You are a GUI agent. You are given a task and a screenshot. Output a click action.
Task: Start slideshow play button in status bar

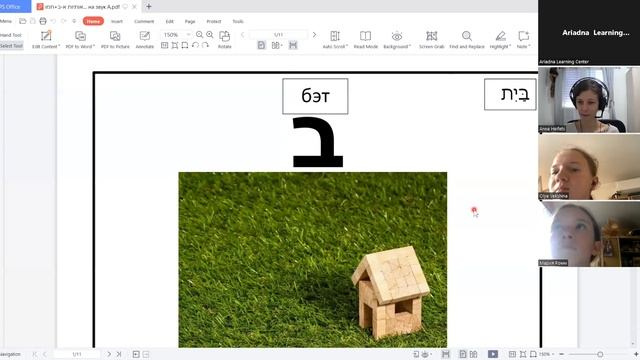pos(493,354)
